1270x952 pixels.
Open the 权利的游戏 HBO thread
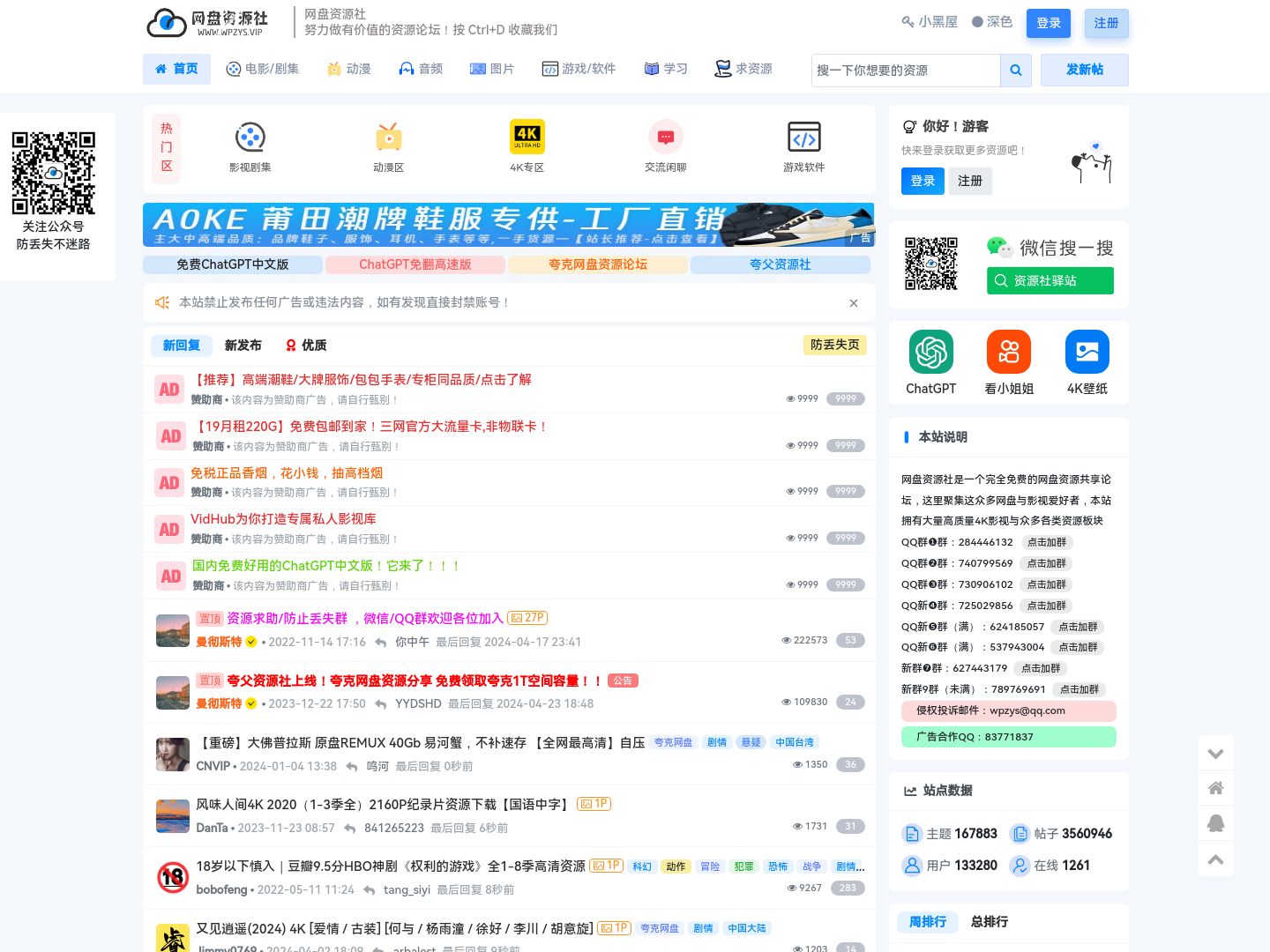pyautogui.click(x=391, y=866)
